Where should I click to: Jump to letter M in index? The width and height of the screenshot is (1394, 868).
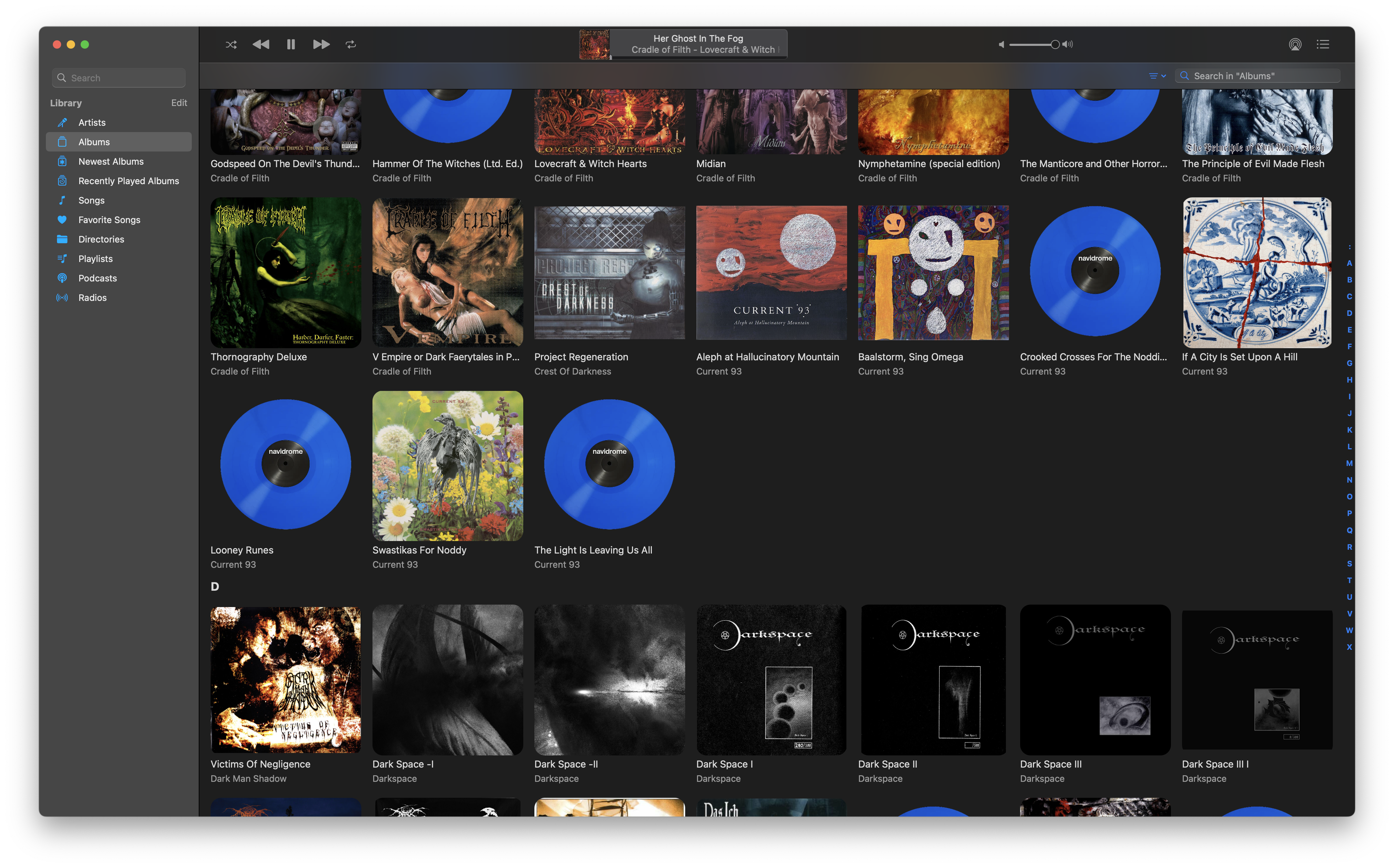(x=1349, y=463)
